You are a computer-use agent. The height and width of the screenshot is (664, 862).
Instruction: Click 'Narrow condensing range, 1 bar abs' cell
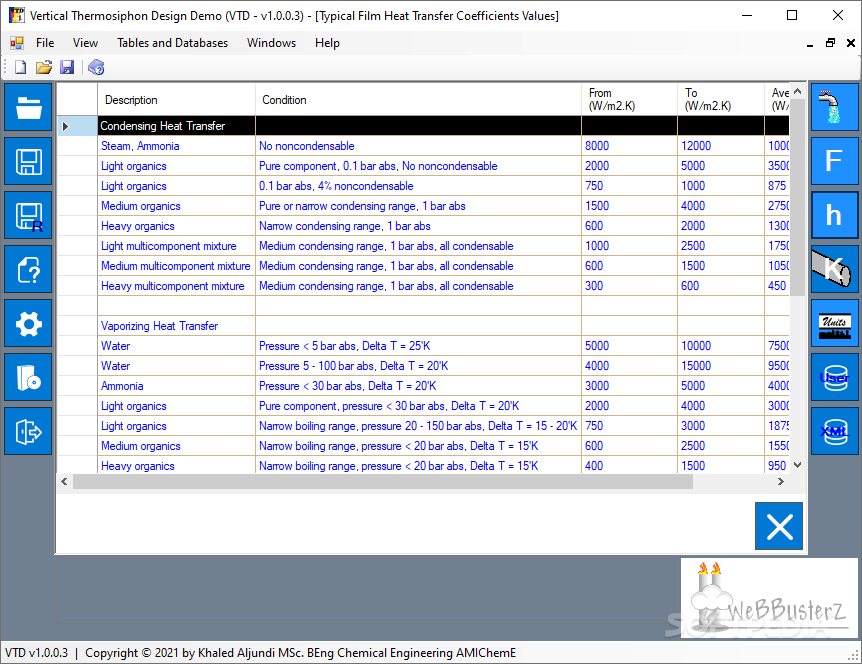tap(418, 226)
